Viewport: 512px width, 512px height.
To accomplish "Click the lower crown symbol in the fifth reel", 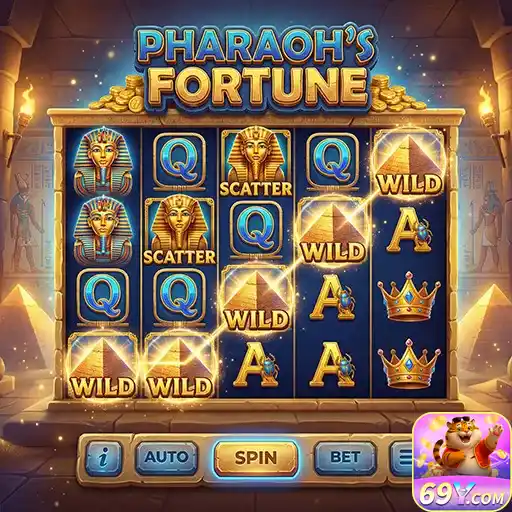I will 409,364.
